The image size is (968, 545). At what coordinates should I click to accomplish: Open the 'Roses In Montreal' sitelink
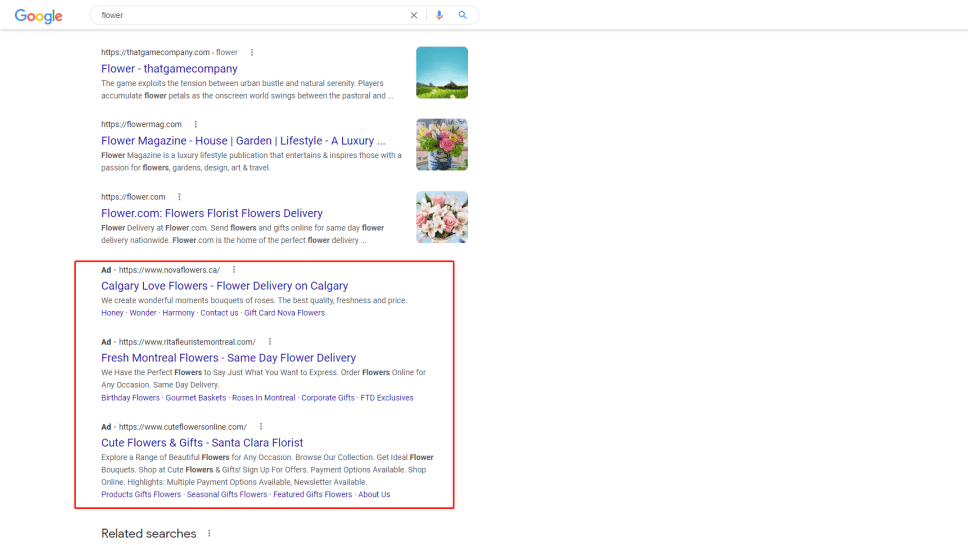coord(264,398)
